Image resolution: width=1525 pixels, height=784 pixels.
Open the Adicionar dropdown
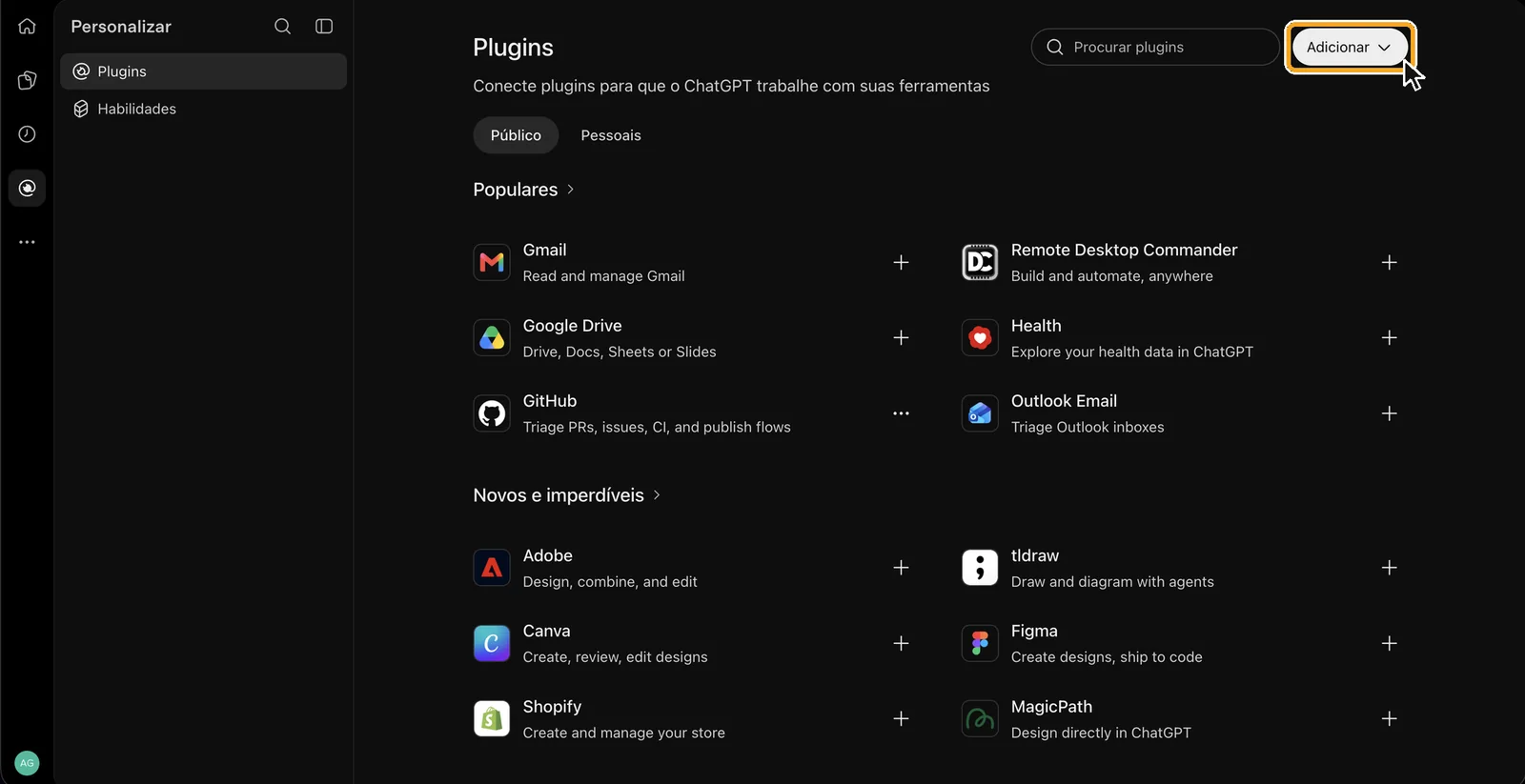(x=1349, y=47)
